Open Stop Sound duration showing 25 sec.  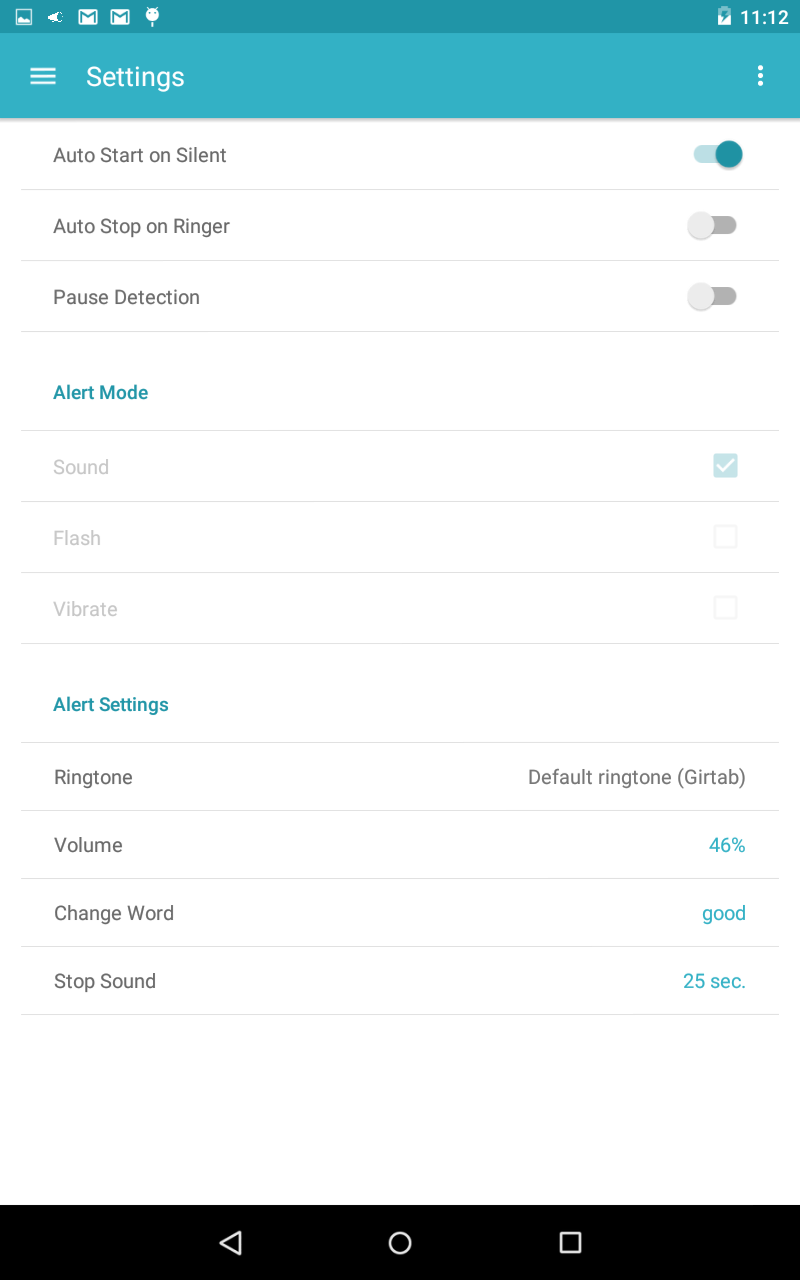pyautogui.click(x=400, y=981)
